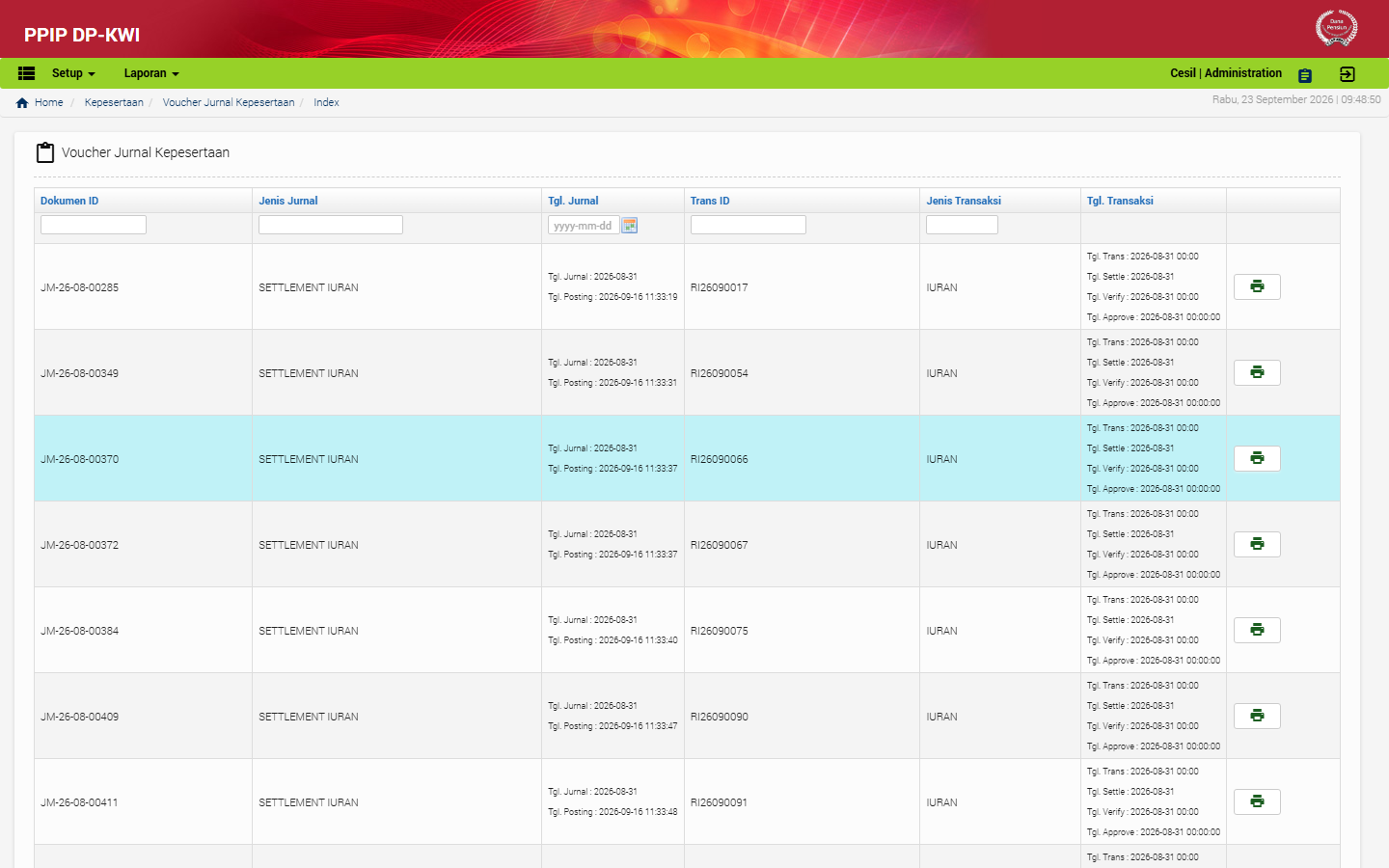Sort by Trans ID column header

pos(710,201)
